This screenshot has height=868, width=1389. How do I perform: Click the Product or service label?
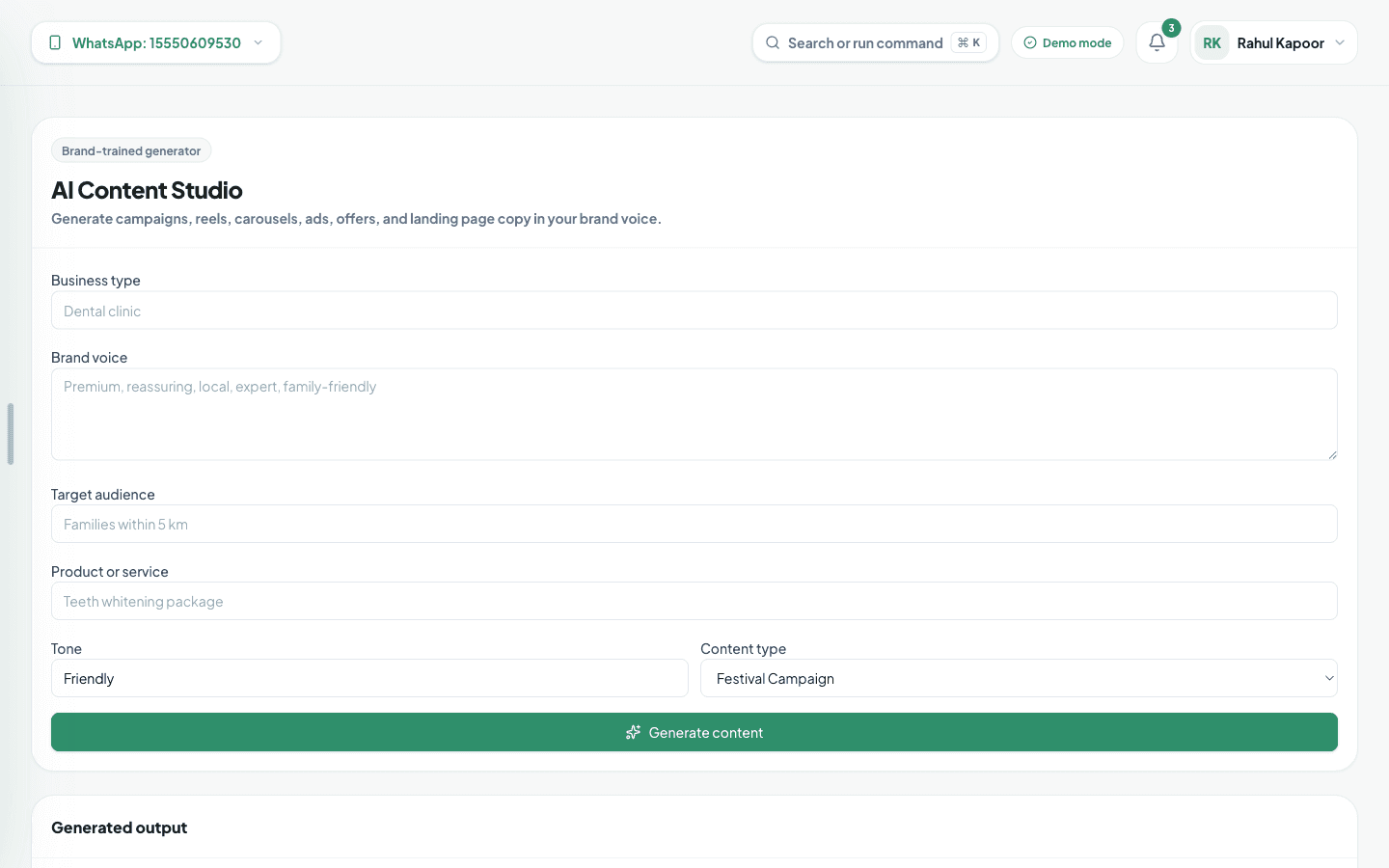click(x=110, y=572)
